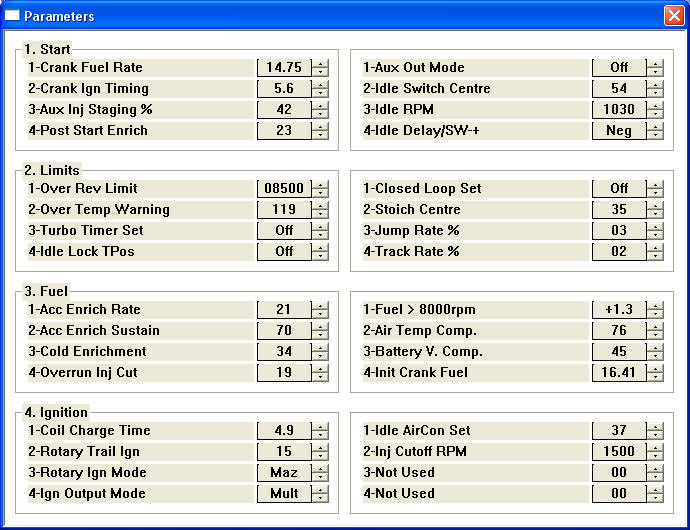Click the Idle RPM value 1030
This screenshot has height=530, width=690.
pyautogui.click(x=619, y=110)
